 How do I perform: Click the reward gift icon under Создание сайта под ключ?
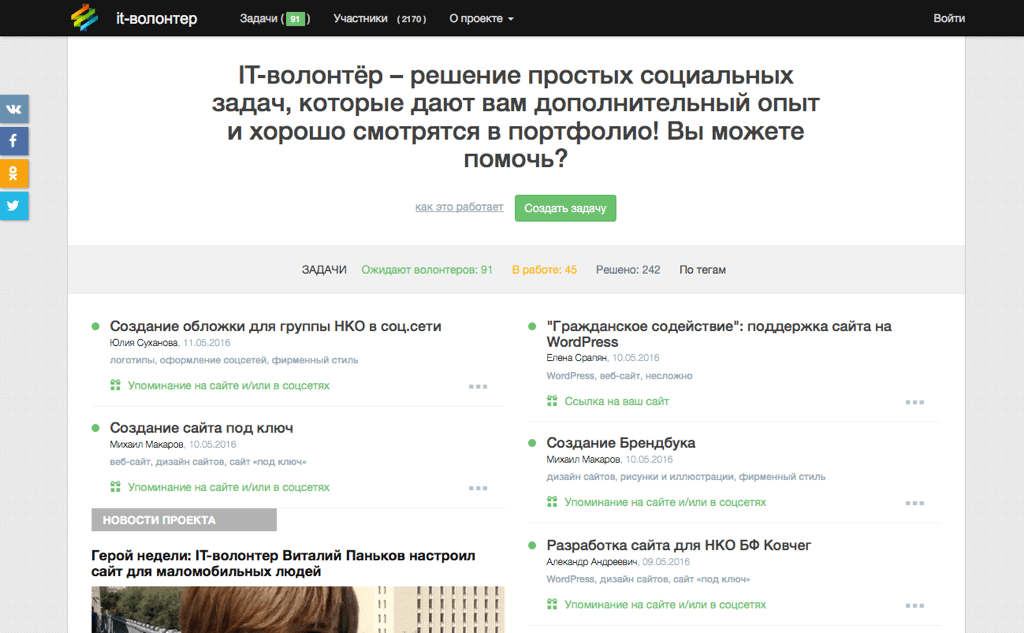pos(115,487)
